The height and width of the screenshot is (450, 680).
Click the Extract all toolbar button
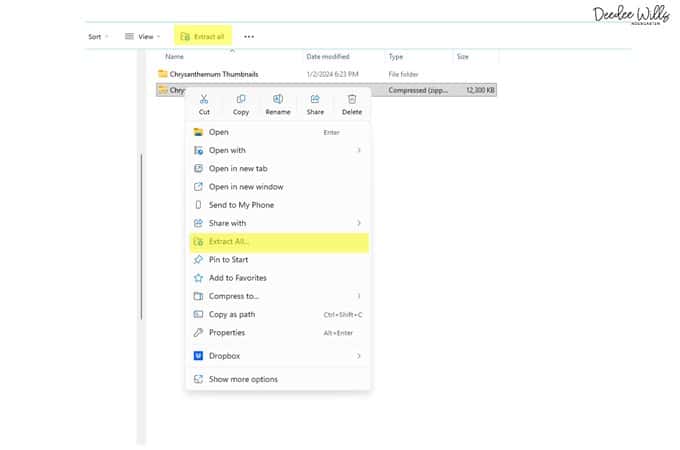click(203, 36)
